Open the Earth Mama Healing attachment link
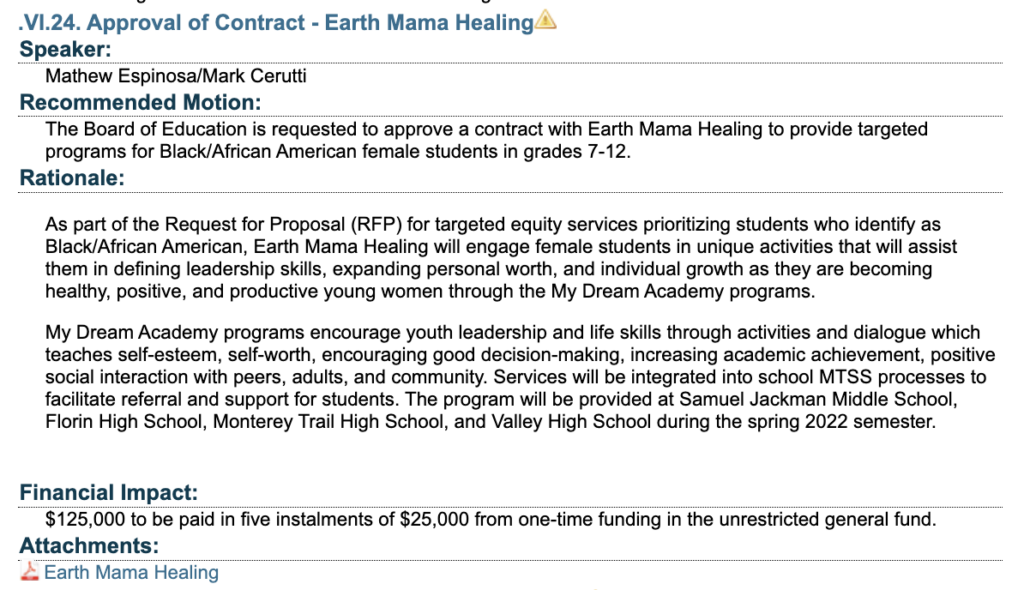 coord(131,572)
